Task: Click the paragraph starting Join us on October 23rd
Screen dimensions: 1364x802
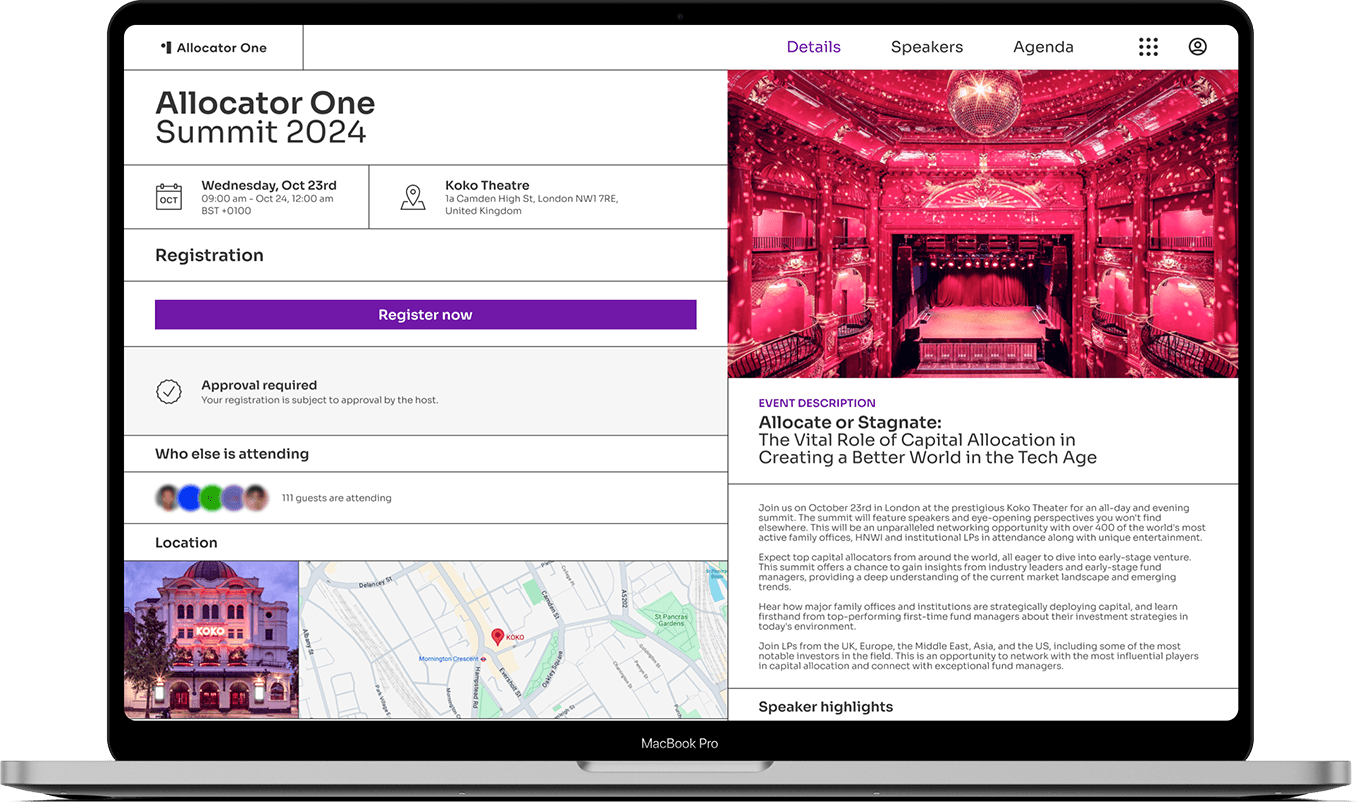Action: [x=982, y=523]
